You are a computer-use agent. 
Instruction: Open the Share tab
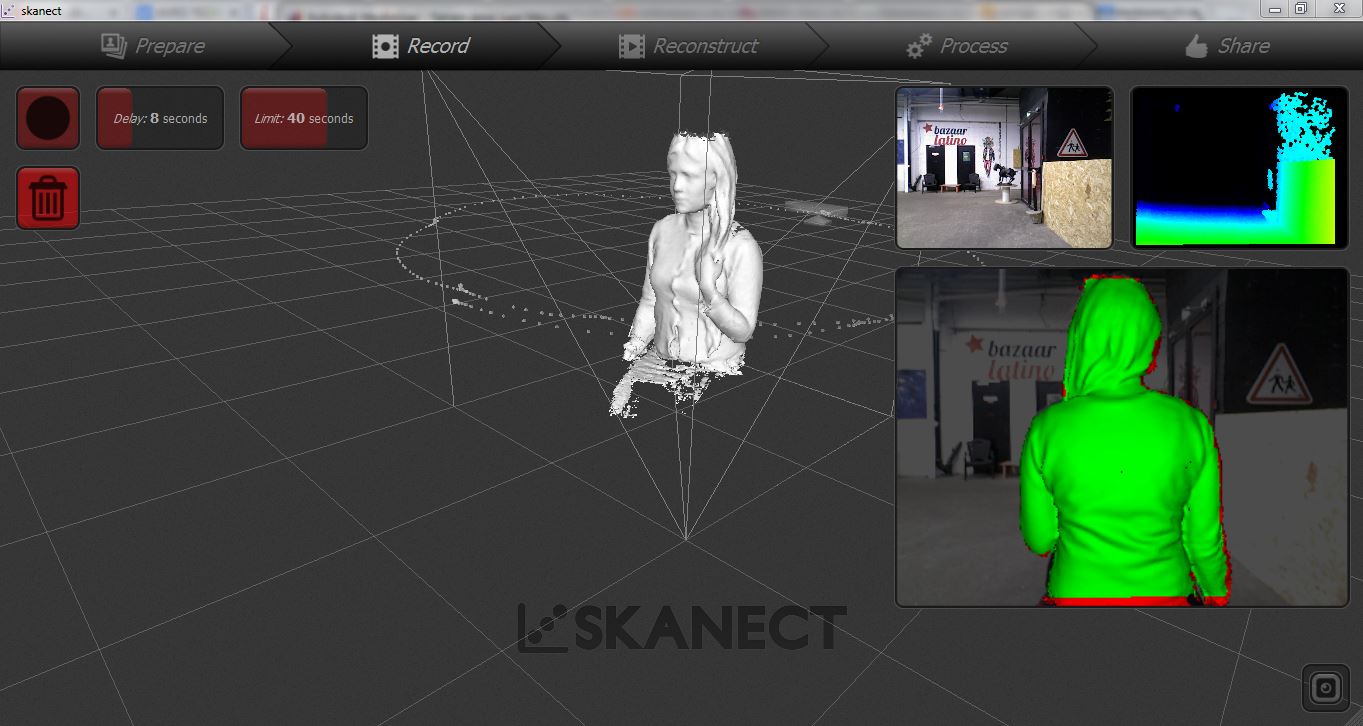point(1229,45)
